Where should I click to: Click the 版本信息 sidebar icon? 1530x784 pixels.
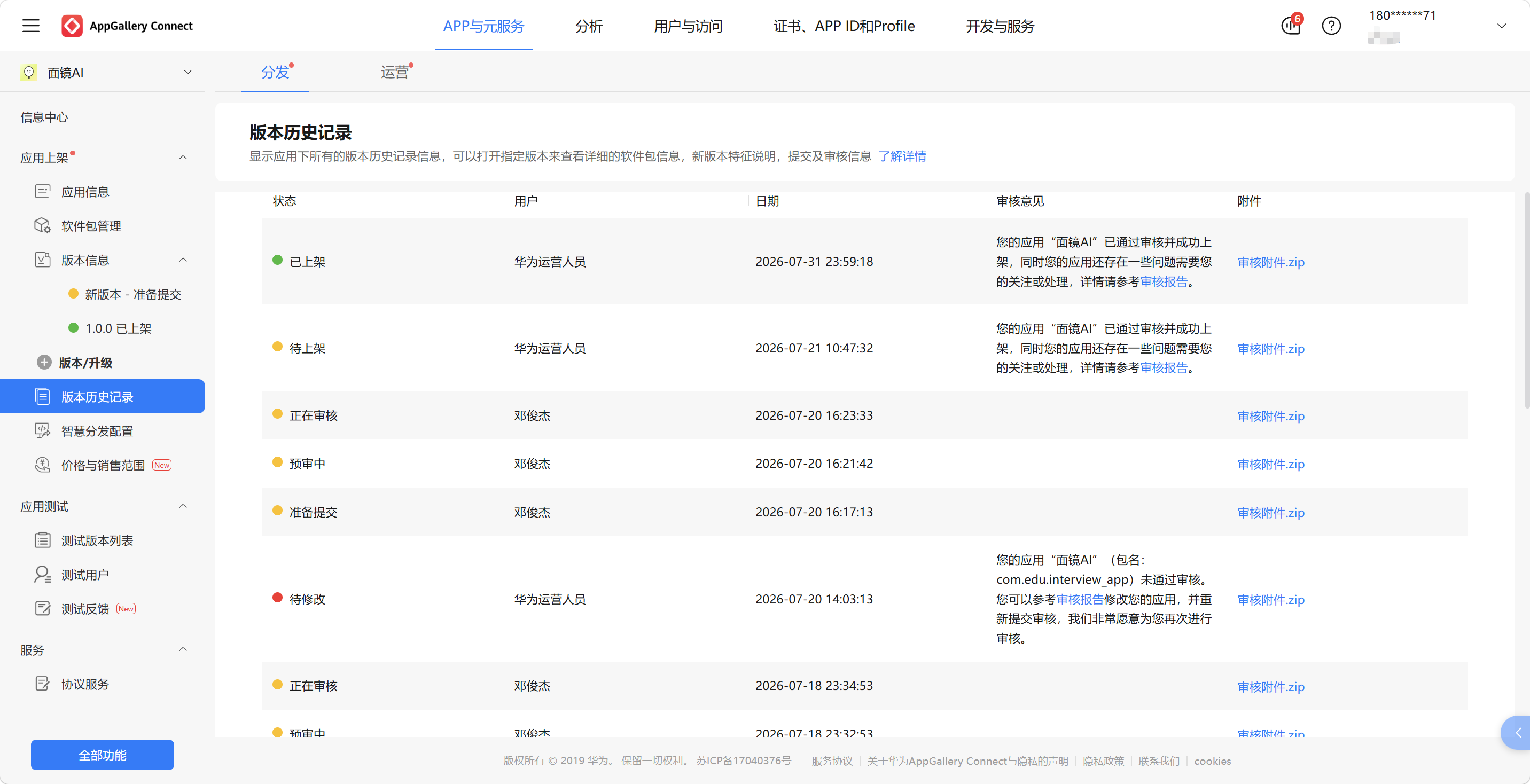coord(42,260)
